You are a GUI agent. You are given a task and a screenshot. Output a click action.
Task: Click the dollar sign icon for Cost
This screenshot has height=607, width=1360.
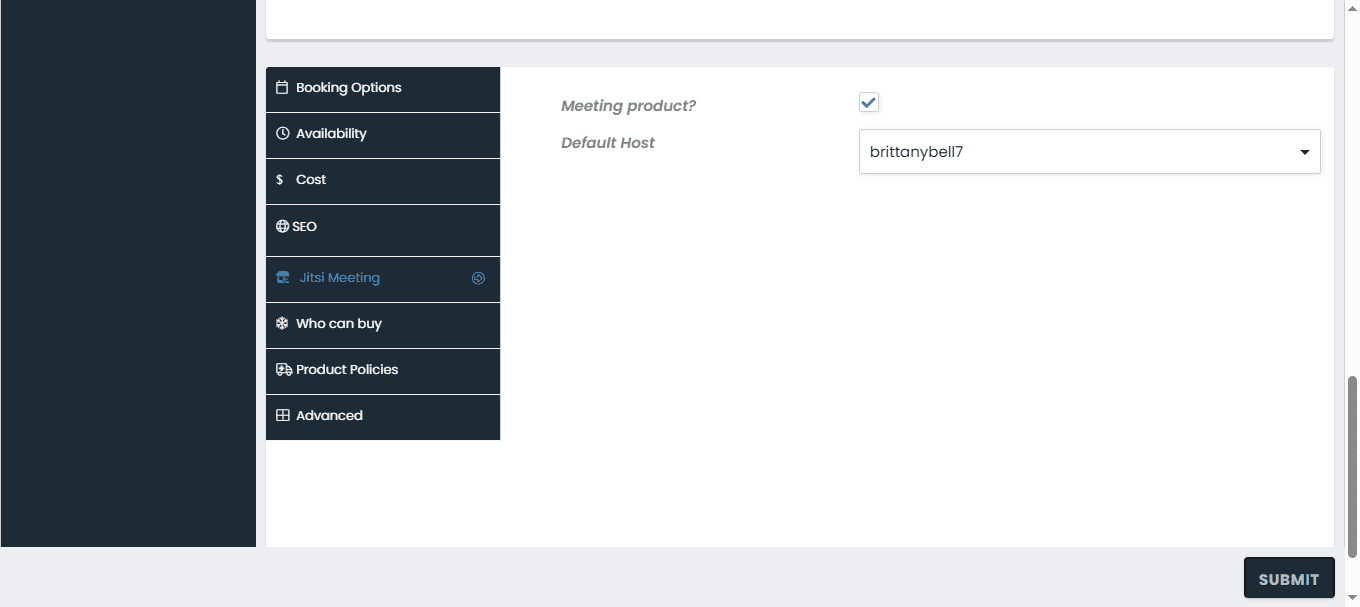click(280, 180)
